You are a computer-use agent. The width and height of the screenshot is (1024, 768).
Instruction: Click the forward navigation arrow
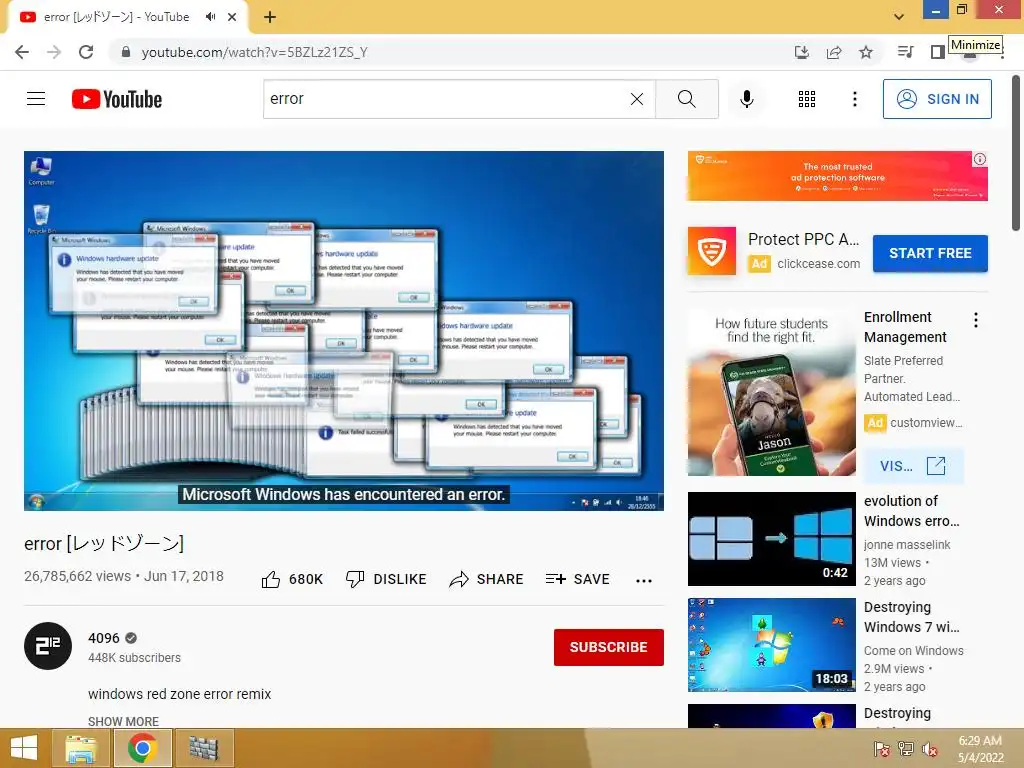54,52
